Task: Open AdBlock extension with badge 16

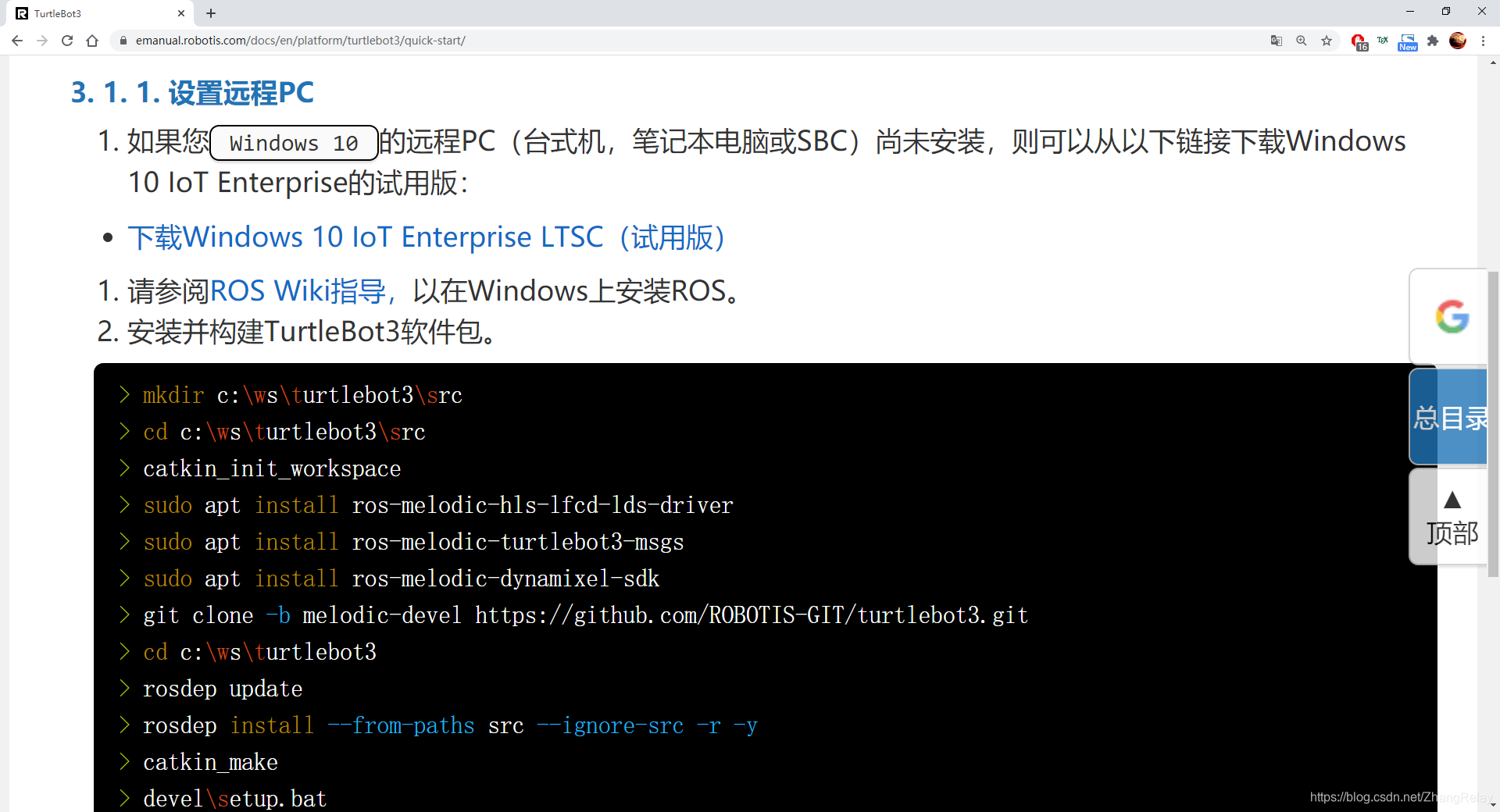Action: tap(1359, 42)
